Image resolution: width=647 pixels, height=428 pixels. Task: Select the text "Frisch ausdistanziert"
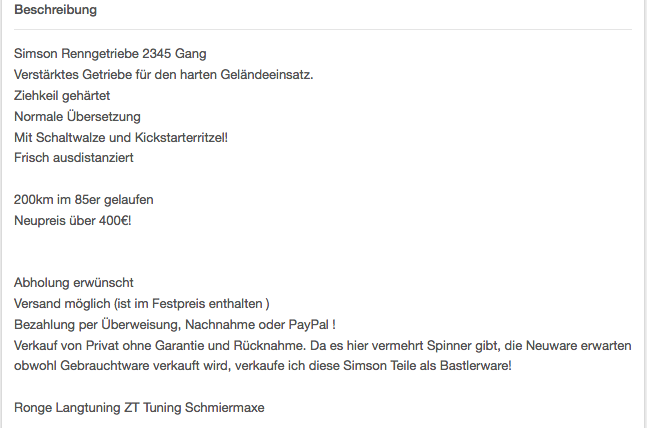click(74, 158)
